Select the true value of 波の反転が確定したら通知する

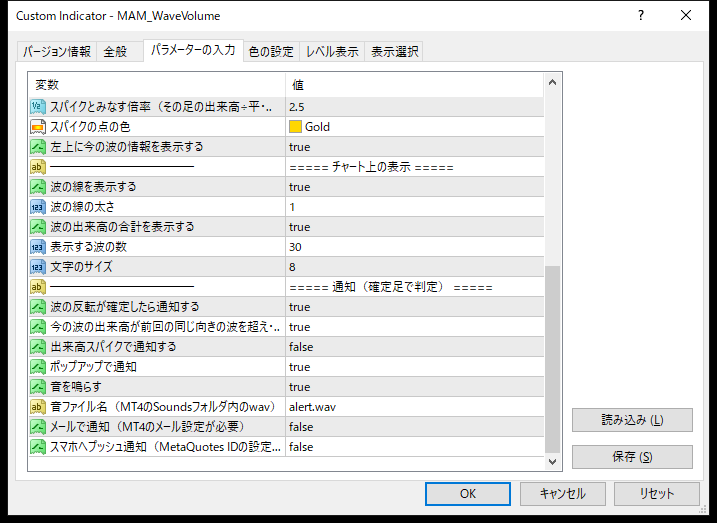pyautogui.click(x=300, y=307)
